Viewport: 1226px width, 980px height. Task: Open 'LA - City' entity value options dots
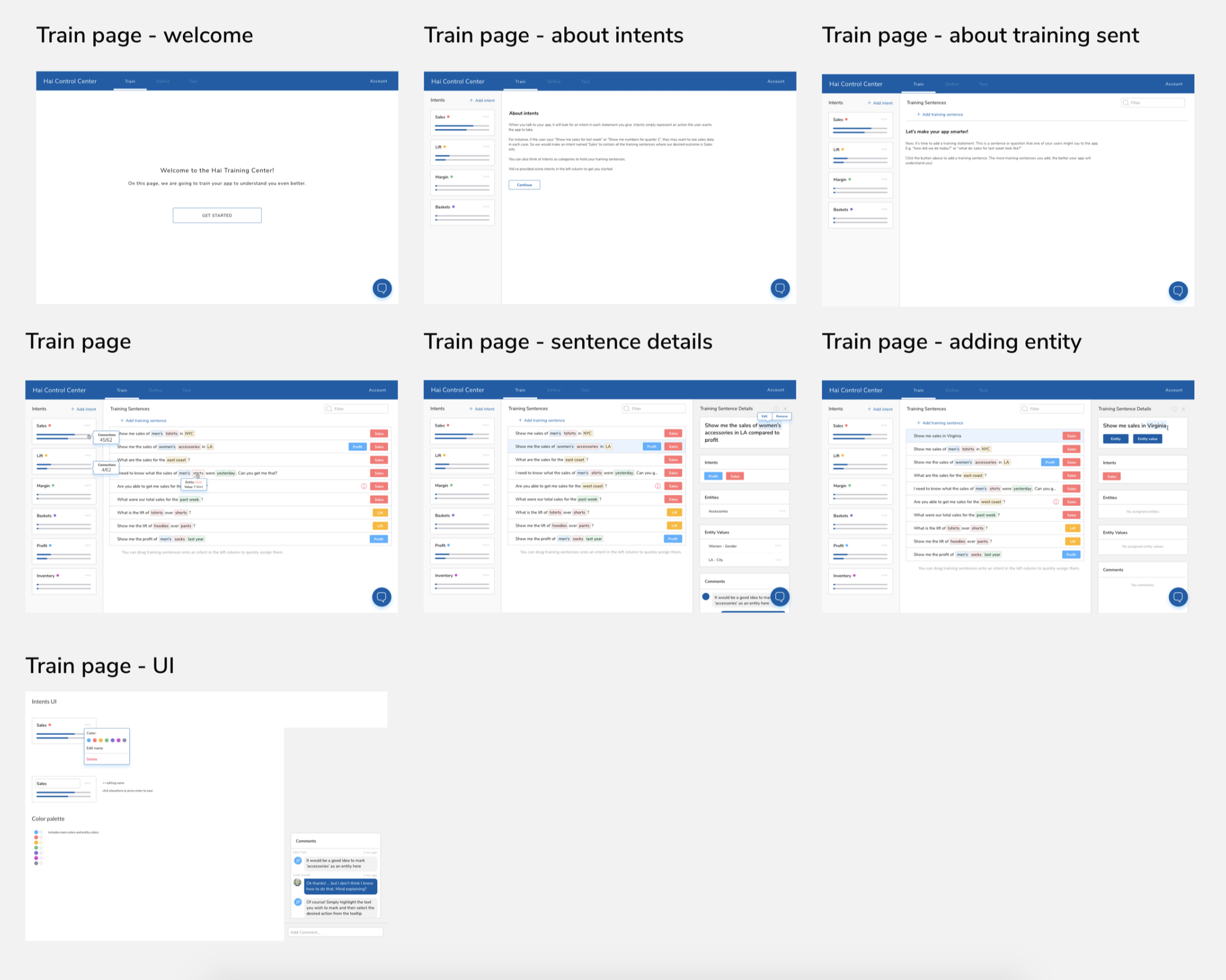pyautogui.click(x=778, y=560)
